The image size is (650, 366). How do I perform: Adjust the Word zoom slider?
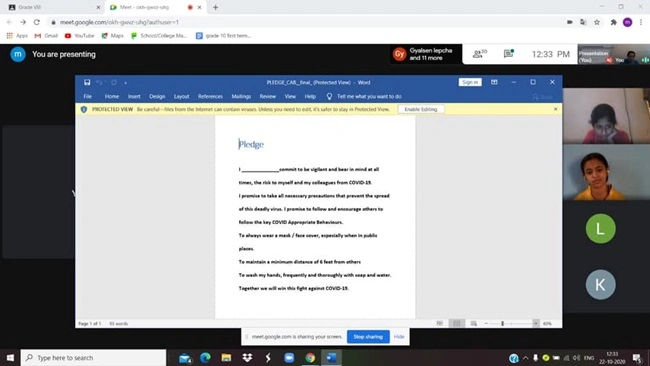click(502, 323)
